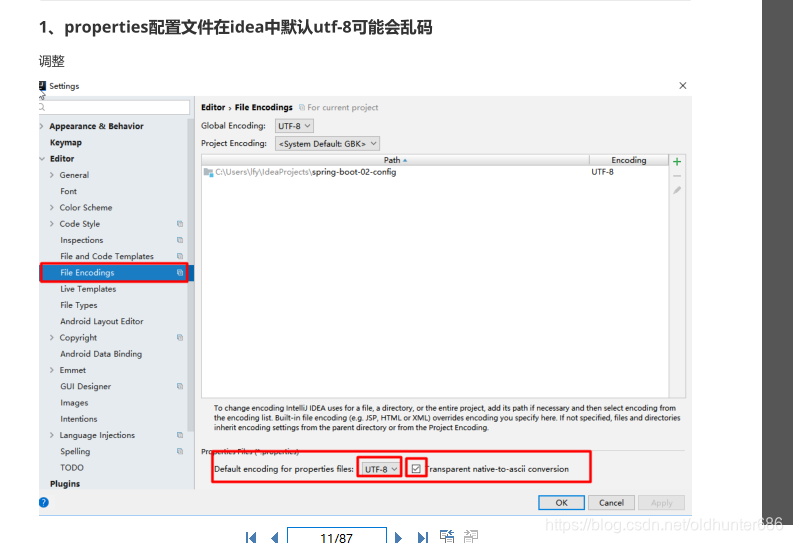Select Keymap in settings tree
The image size is (793, 543).
coord(66,143)
